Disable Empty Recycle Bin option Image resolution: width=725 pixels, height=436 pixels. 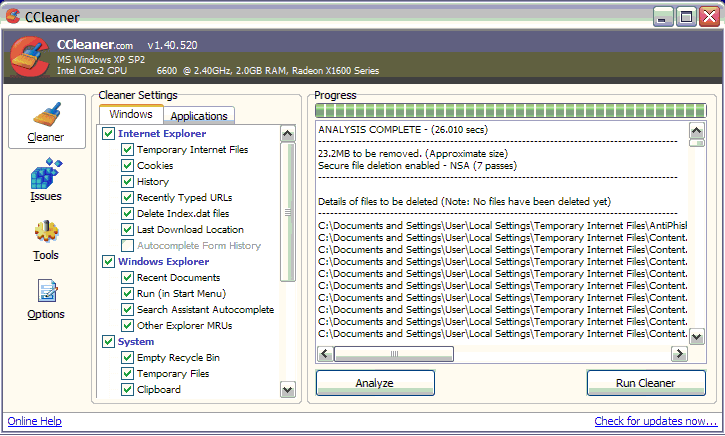point(127,358)
